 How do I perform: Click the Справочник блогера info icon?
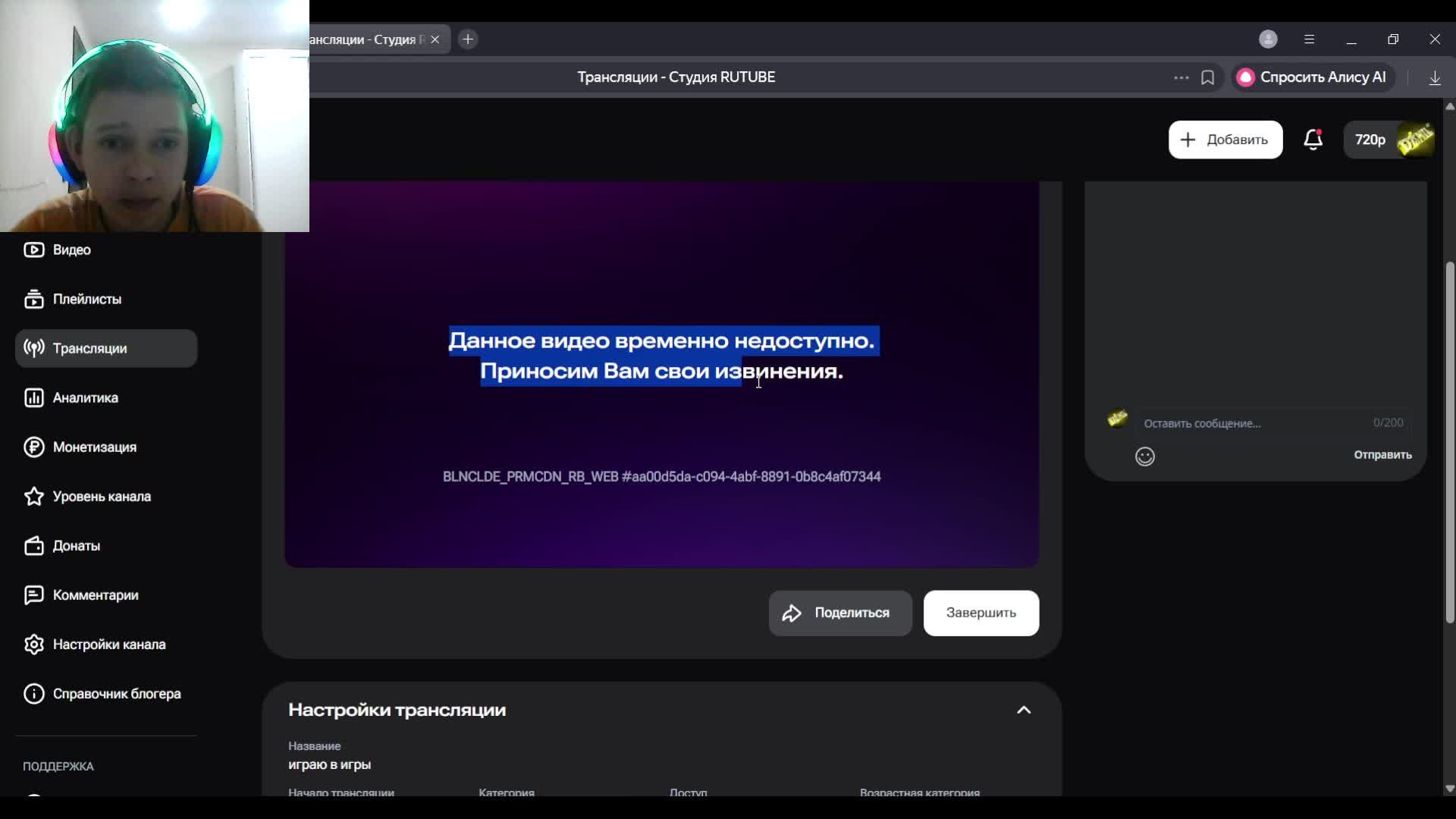(x=33, y=693)
